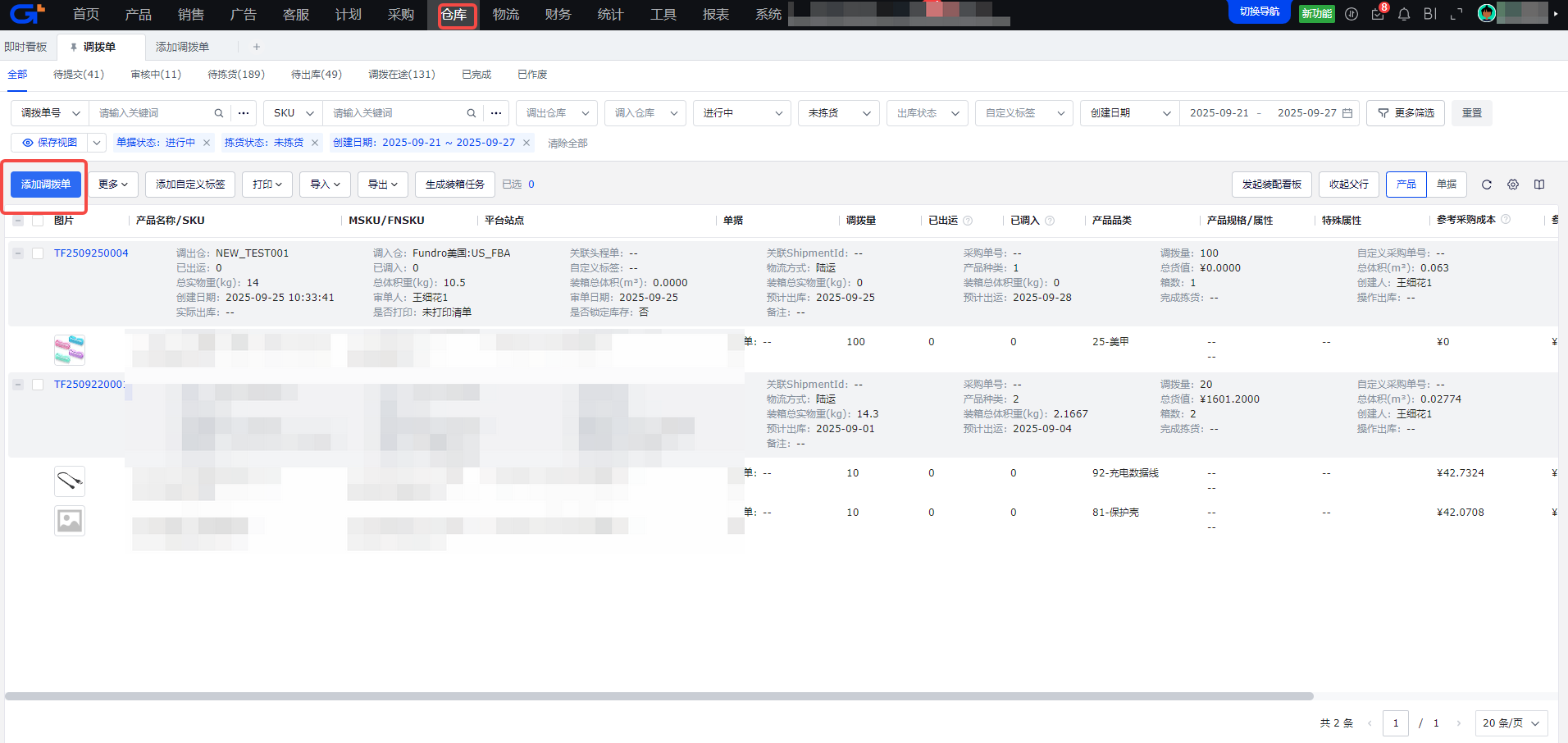1568x743 pixels.
Task: Click the 更多筛选 button
Action: (1406, 113)
